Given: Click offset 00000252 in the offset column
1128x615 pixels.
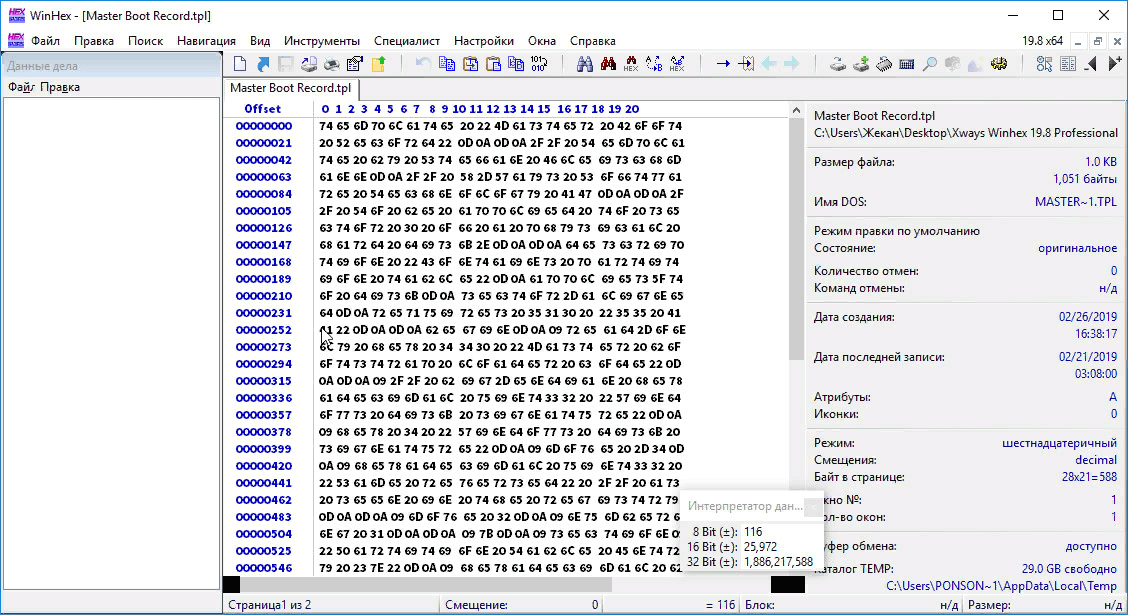Looking at the screenshot, I should tap(264, 330).
